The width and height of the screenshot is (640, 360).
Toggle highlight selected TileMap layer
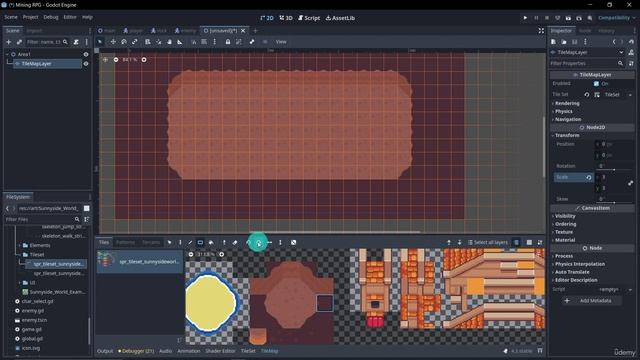516,242
